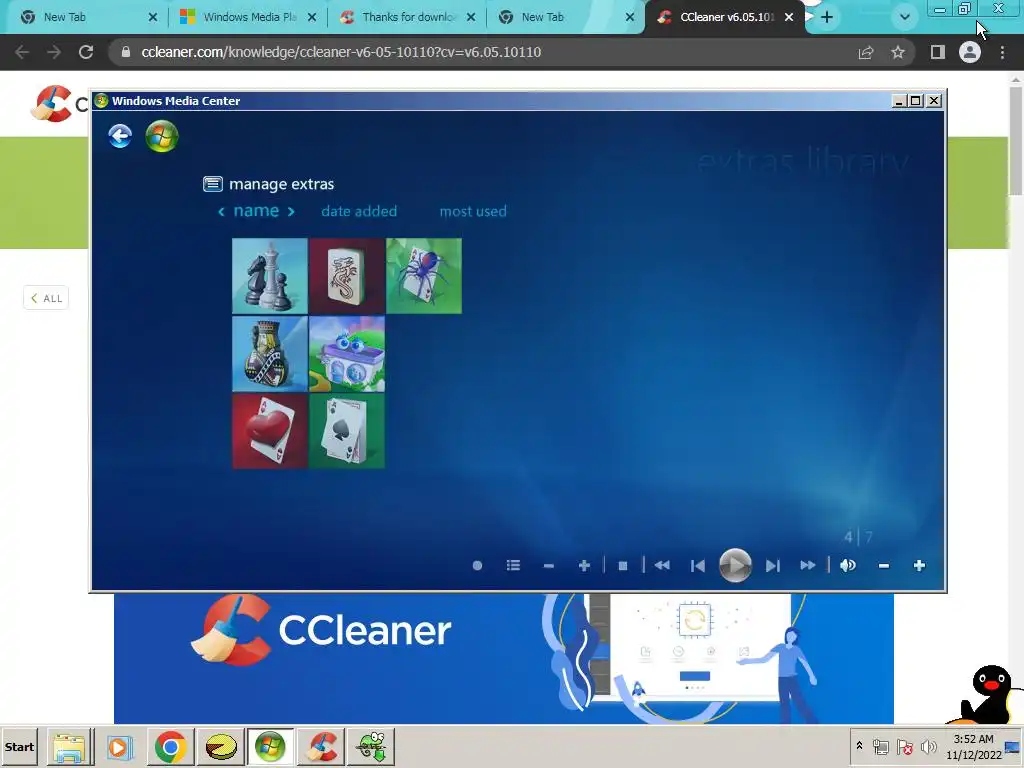Open Chrome profile avatar
1024x768 pixels.
pyautogui.click(x=970, y=52)
